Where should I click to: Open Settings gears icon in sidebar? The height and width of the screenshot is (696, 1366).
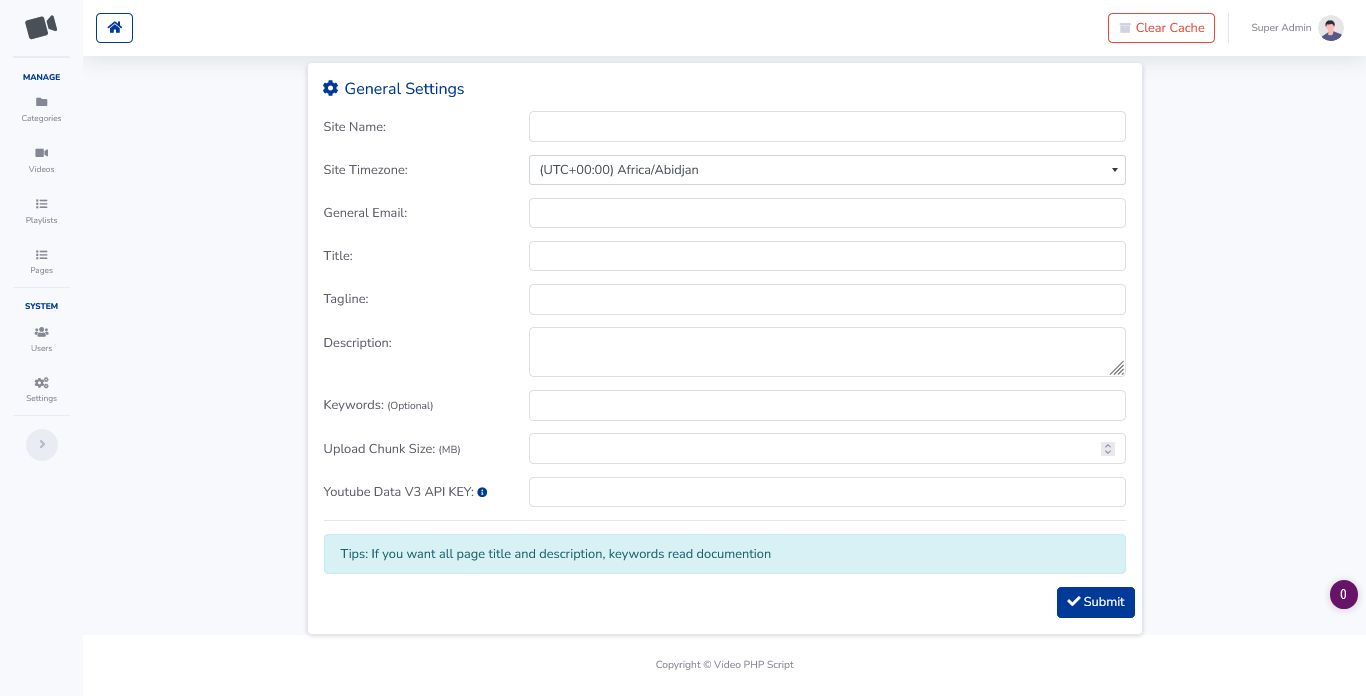(x=41, y=383)
